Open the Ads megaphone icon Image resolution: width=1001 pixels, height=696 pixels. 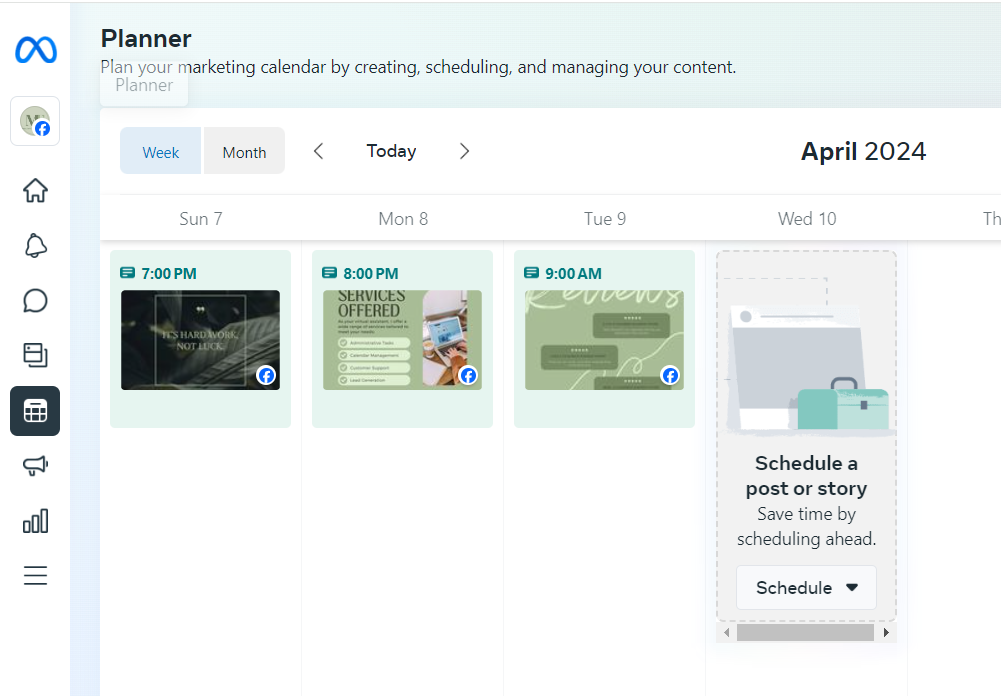35,465
